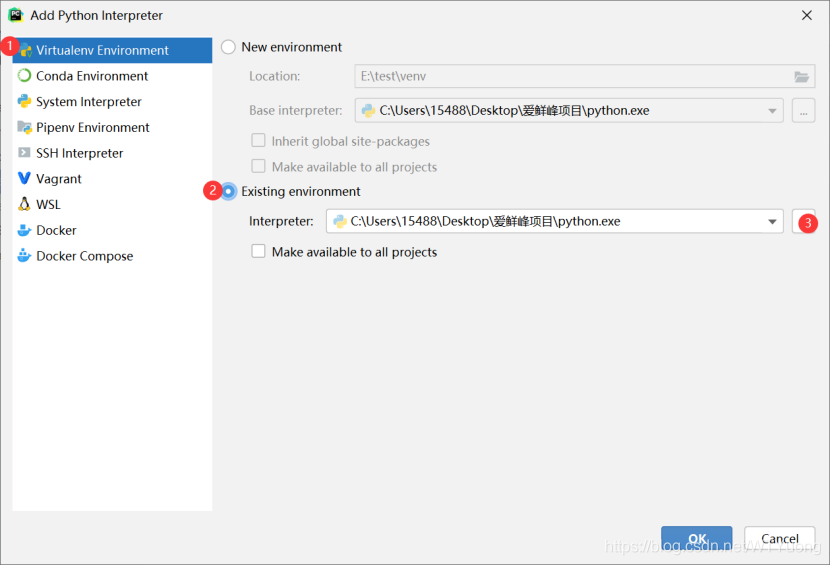Open System Interpreter option
The width and height of the screenshot is (830, 565).
click(x=112, y=101)
